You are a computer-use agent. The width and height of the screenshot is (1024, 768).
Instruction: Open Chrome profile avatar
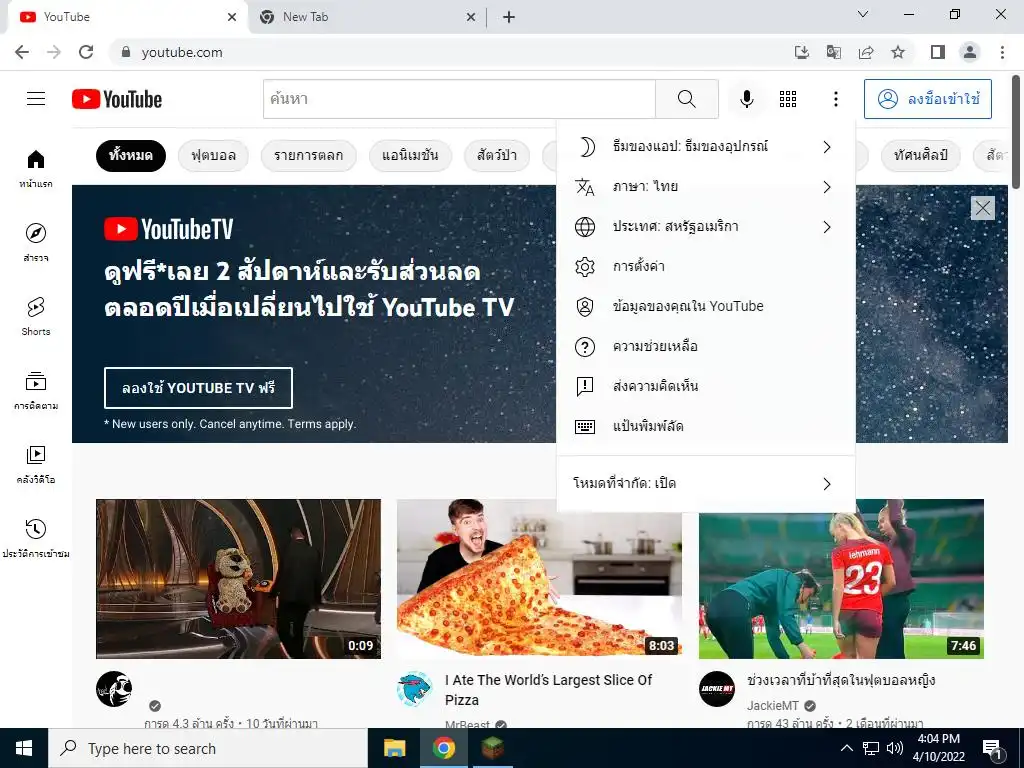click(x=970, y=52)
